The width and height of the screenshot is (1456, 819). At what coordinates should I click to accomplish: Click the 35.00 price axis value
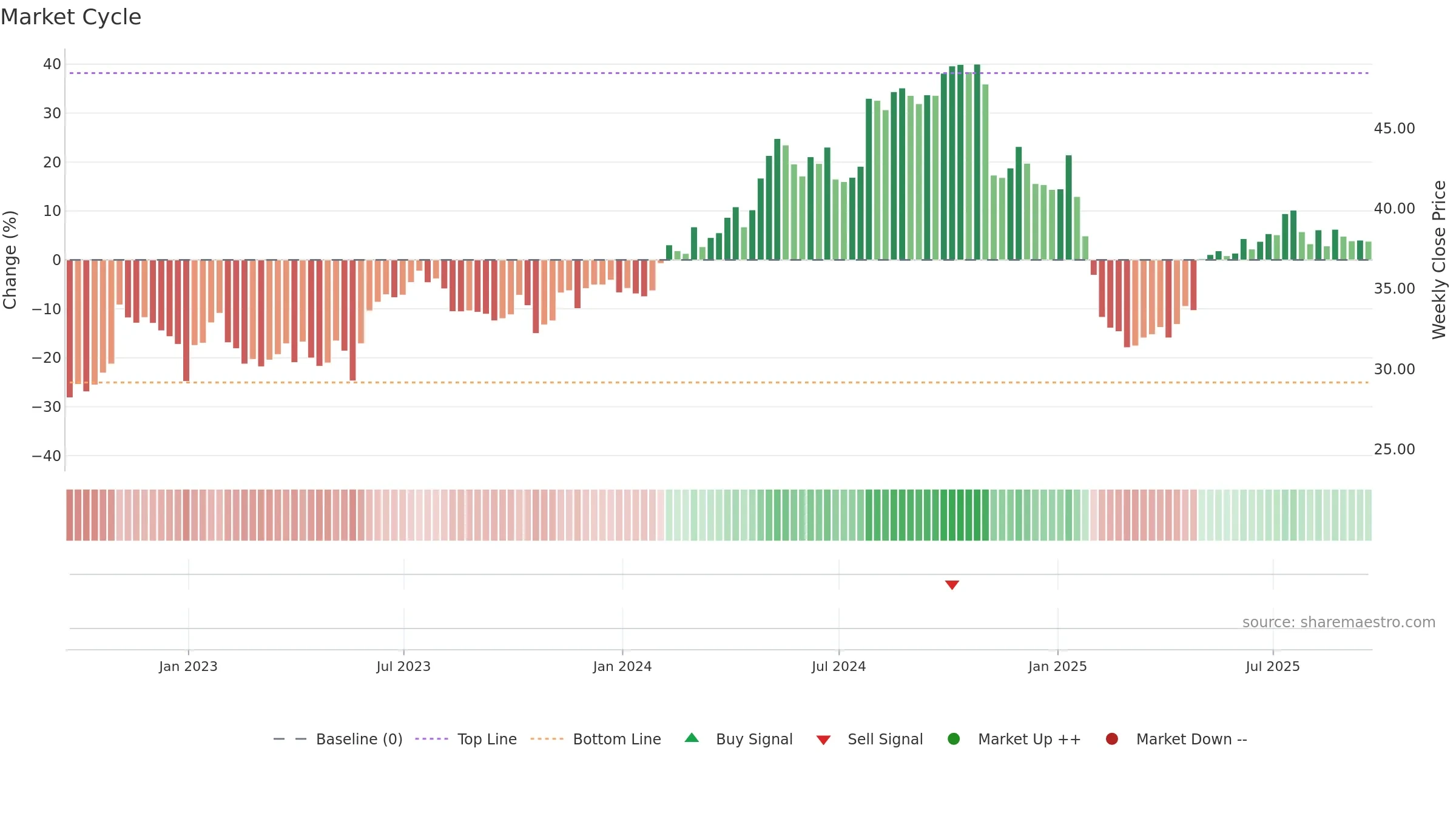(1394, 289)
